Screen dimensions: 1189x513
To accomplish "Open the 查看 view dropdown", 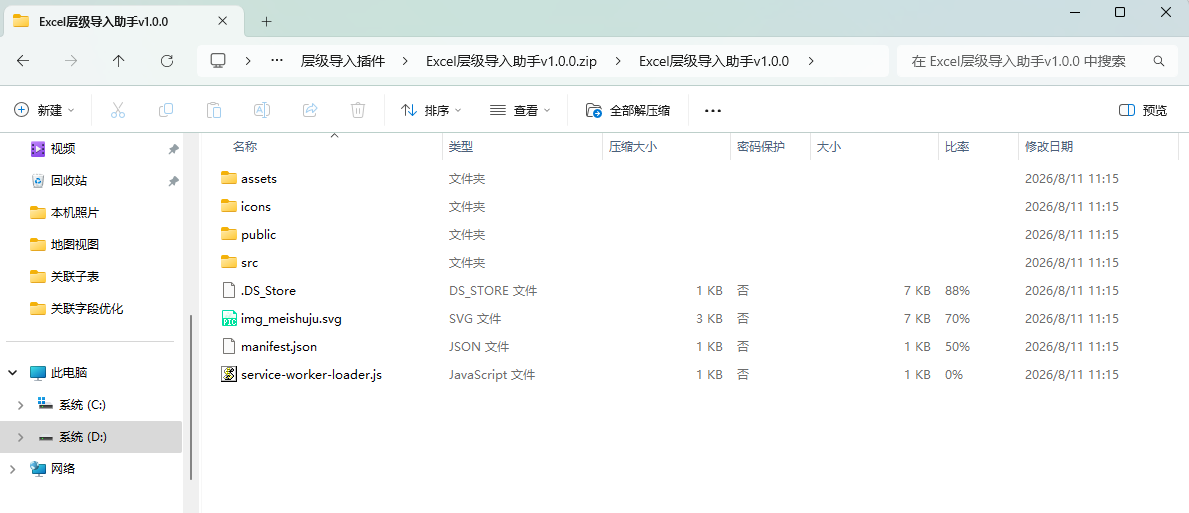I will click(519, 111).
